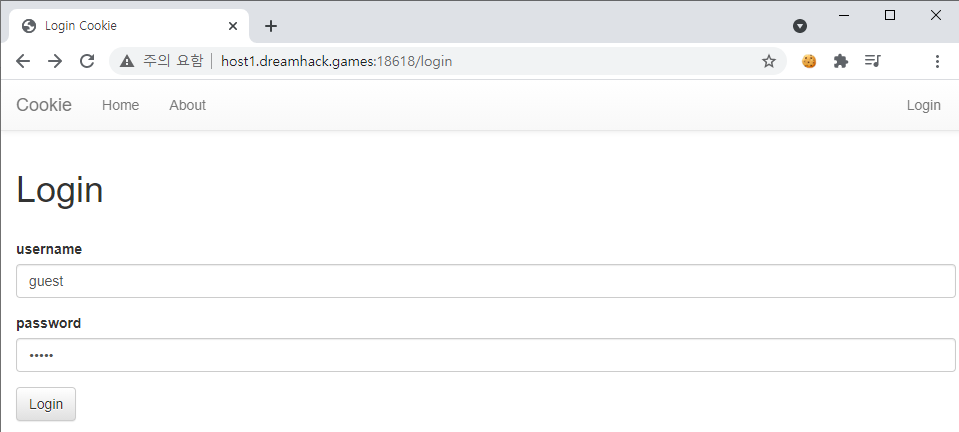Open the tab search dropdown arrow
Viewport: 959px width, 432px height.
(x=800, y=26)
